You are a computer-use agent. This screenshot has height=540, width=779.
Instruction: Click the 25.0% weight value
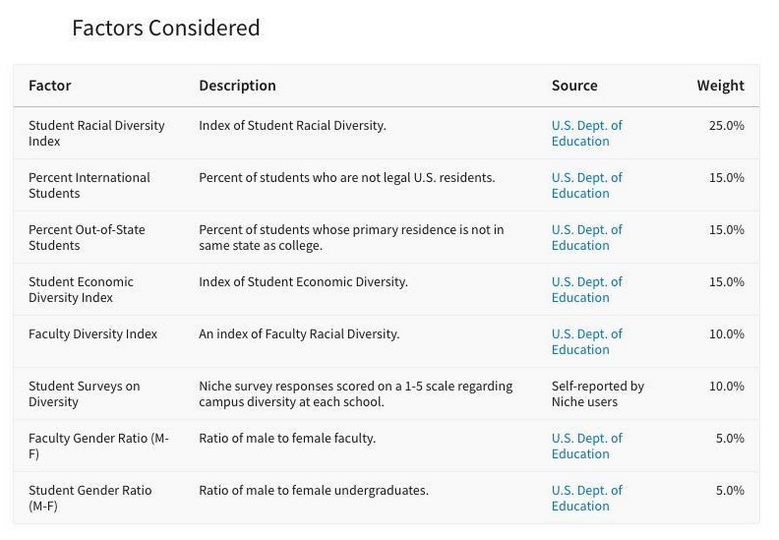click(x=726, y=125)
